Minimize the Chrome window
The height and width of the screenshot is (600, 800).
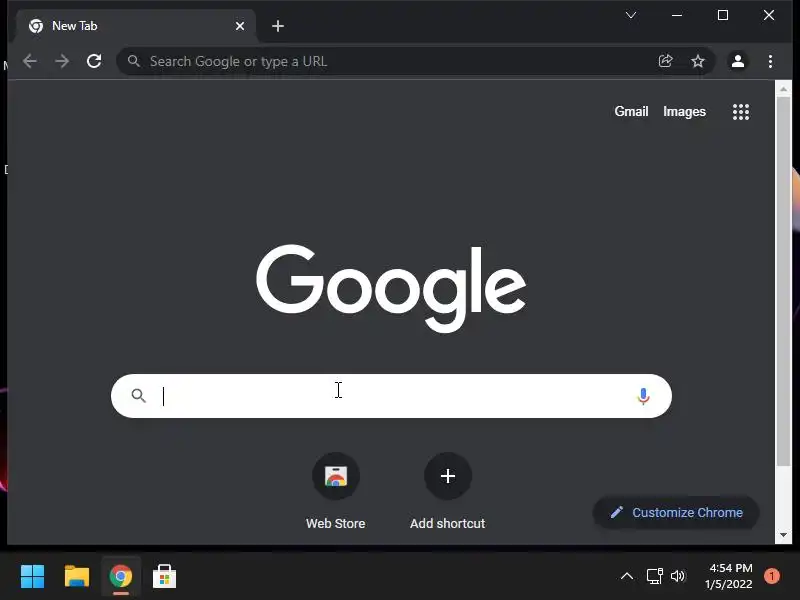coord(677,15)
